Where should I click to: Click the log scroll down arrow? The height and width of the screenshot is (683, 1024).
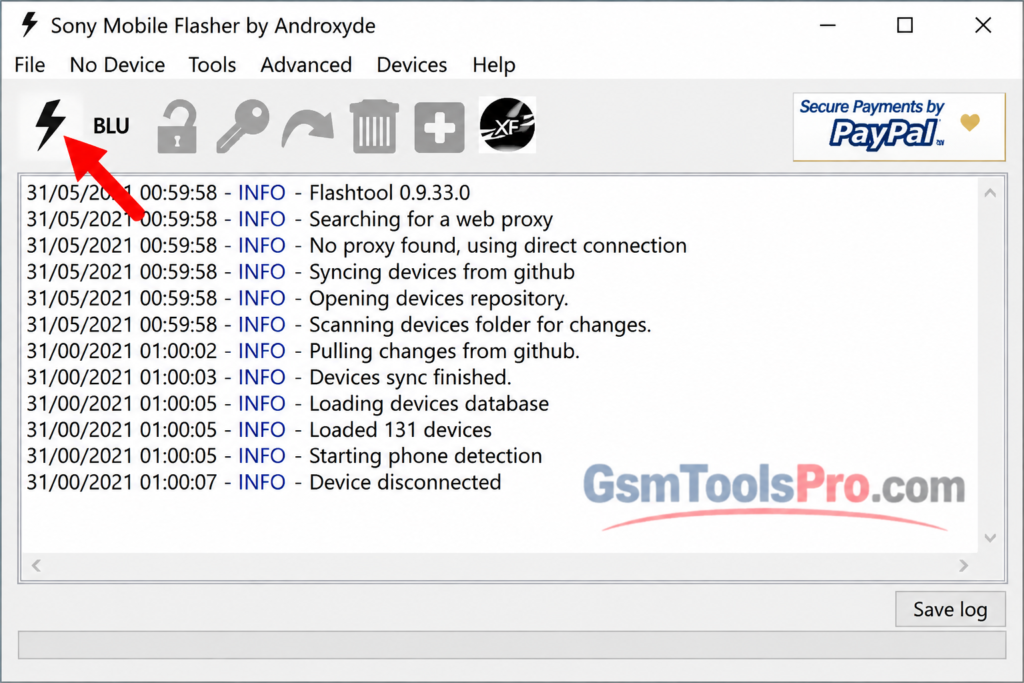coord(990,538)
